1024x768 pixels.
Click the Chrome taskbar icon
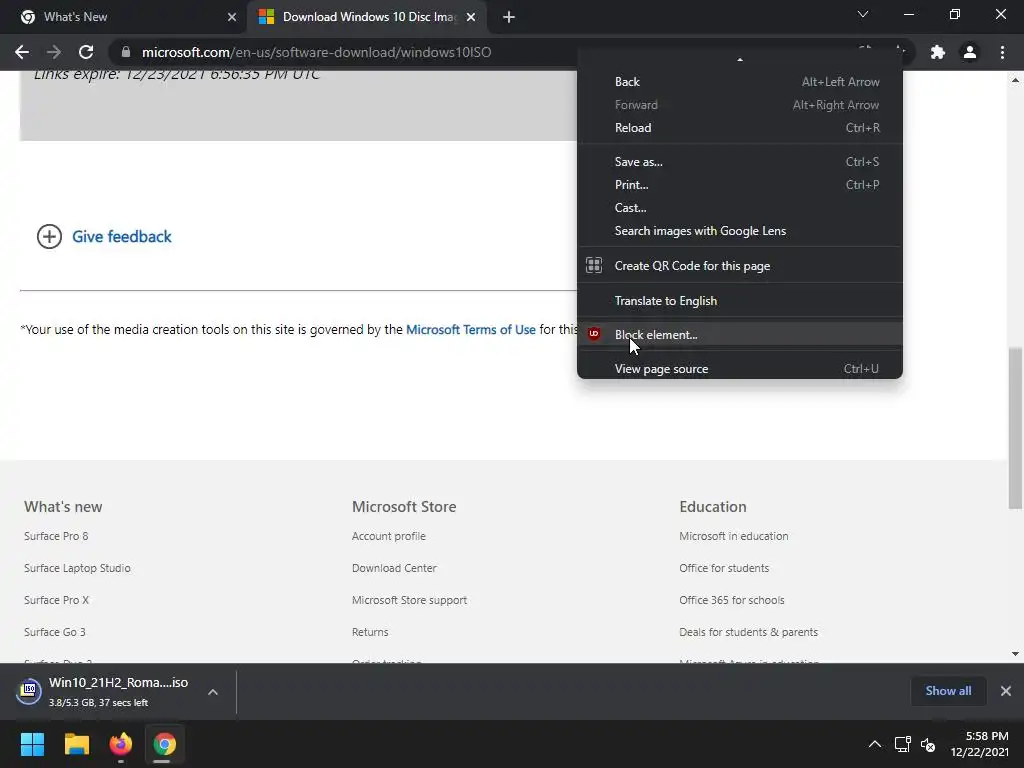[165, 744]
